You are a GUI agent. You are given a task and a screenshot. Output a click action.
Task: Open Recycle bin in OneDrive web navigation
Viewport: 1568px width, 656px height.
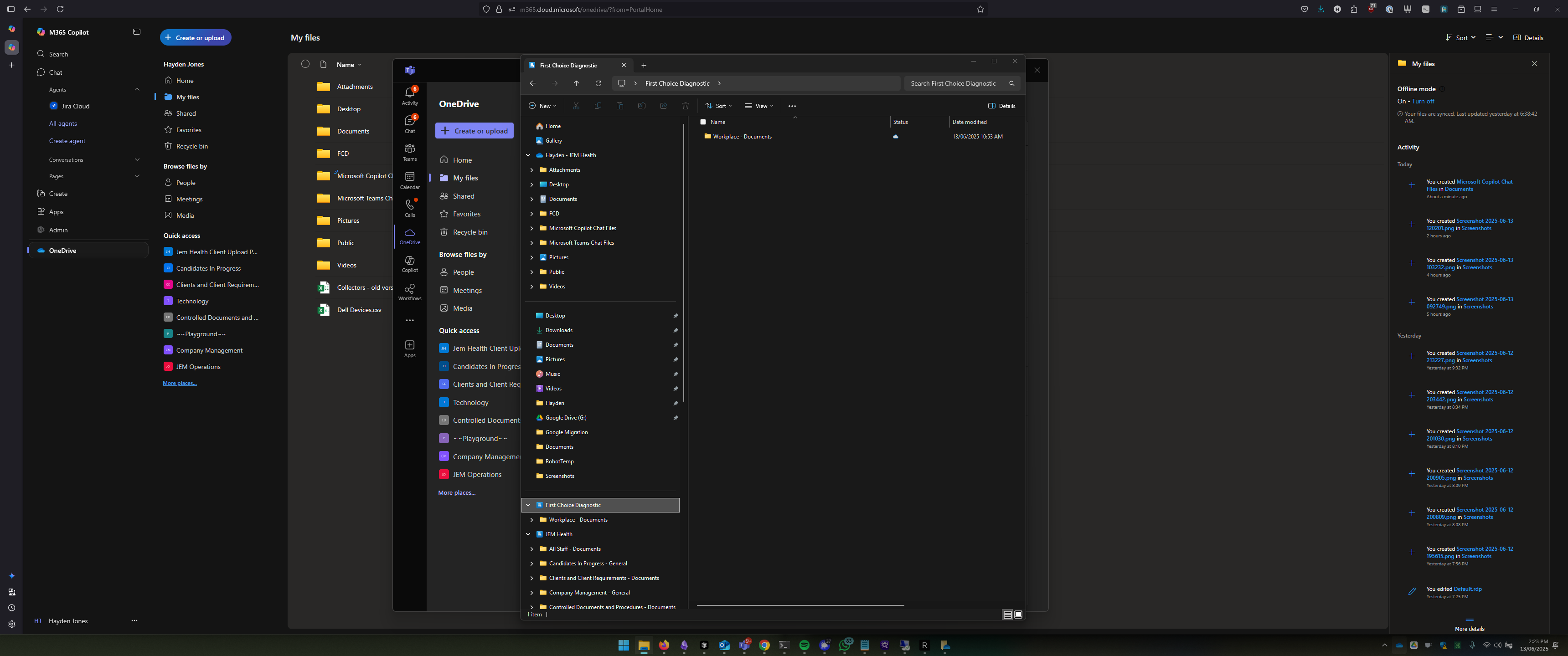point(186,146)
